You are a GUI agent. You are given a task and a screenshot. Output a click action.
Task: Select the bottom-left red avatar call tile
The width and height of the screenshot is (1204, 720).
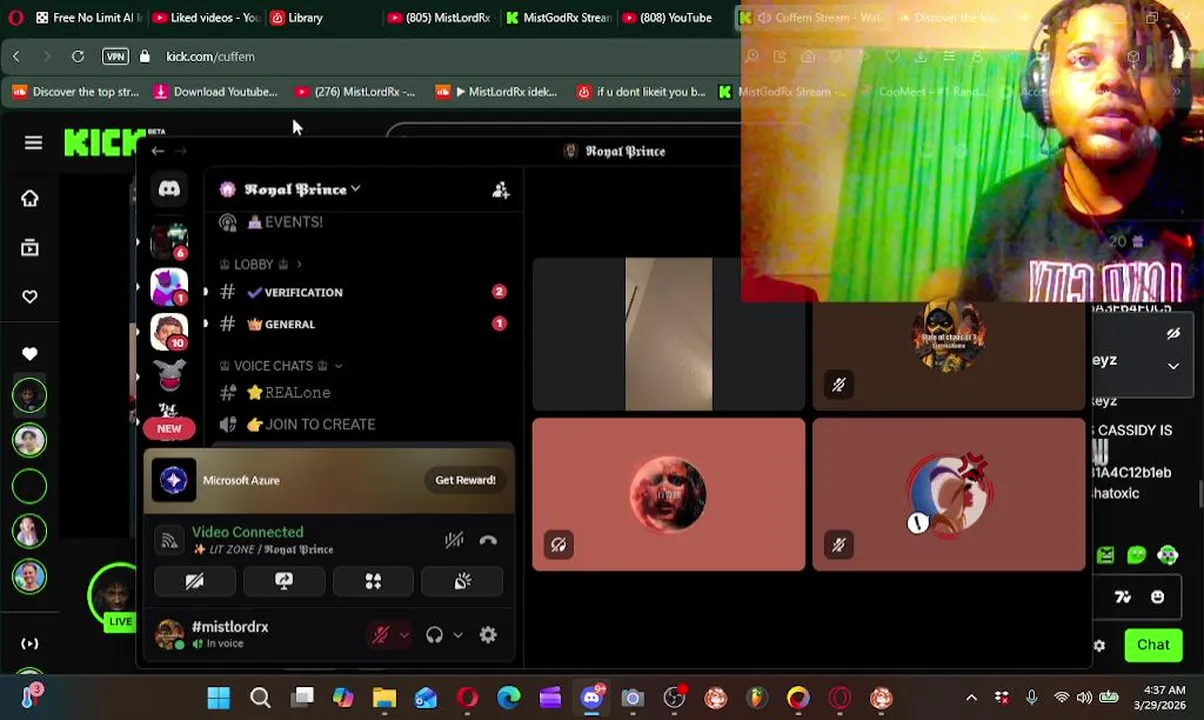tap(668, 495)
